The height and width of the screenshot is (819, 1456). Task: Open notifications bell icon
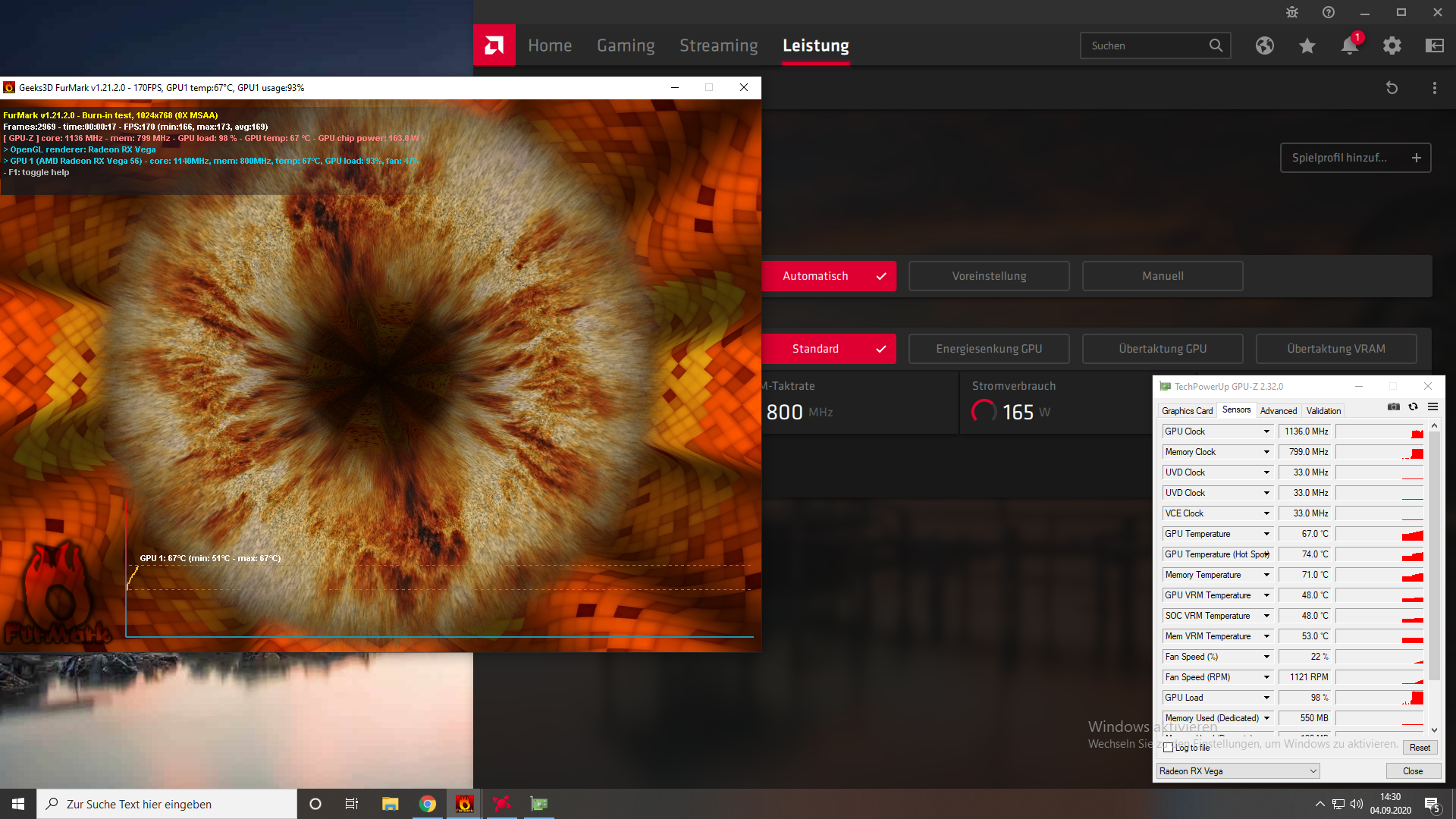tap(1349, 45)
